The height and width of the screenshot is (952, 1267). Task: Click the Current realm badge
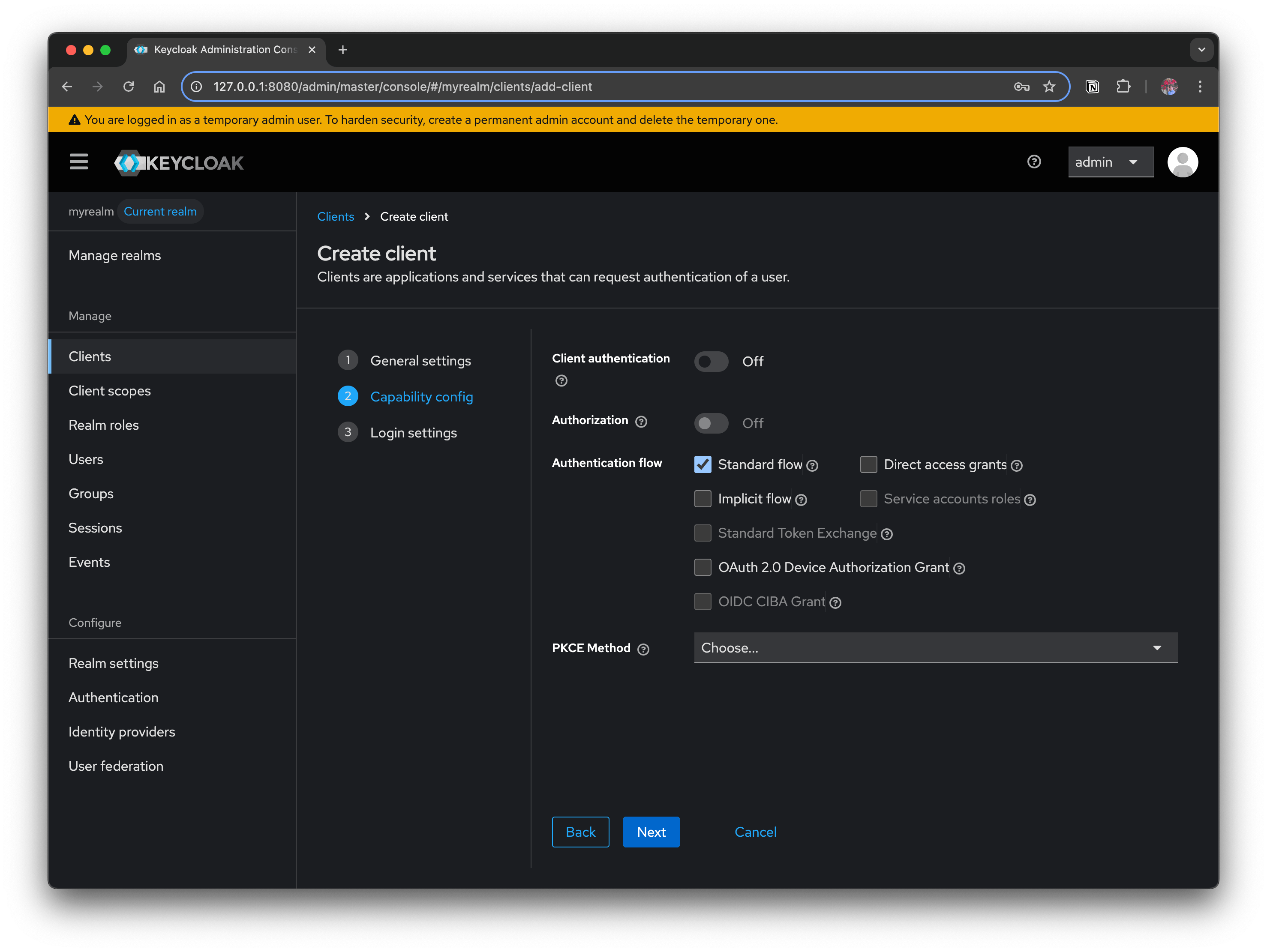(160, 212)
